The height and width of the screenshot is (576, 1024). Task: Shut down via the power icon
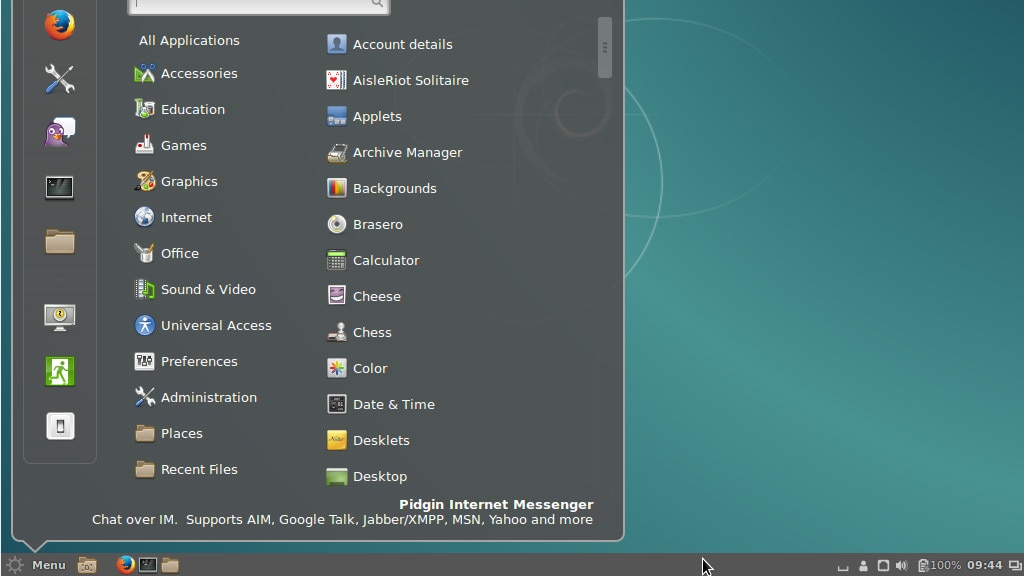click(58, 425)
